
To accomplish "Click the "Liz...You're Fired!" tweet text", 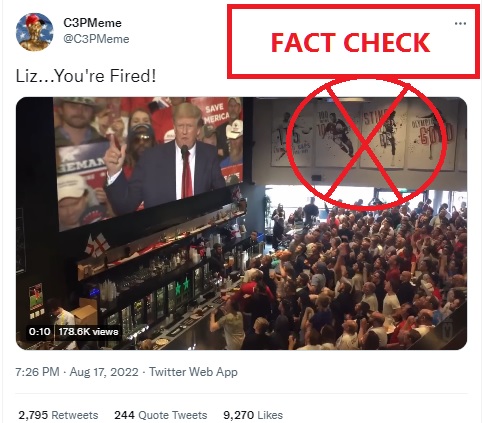I will coord(86,76).
